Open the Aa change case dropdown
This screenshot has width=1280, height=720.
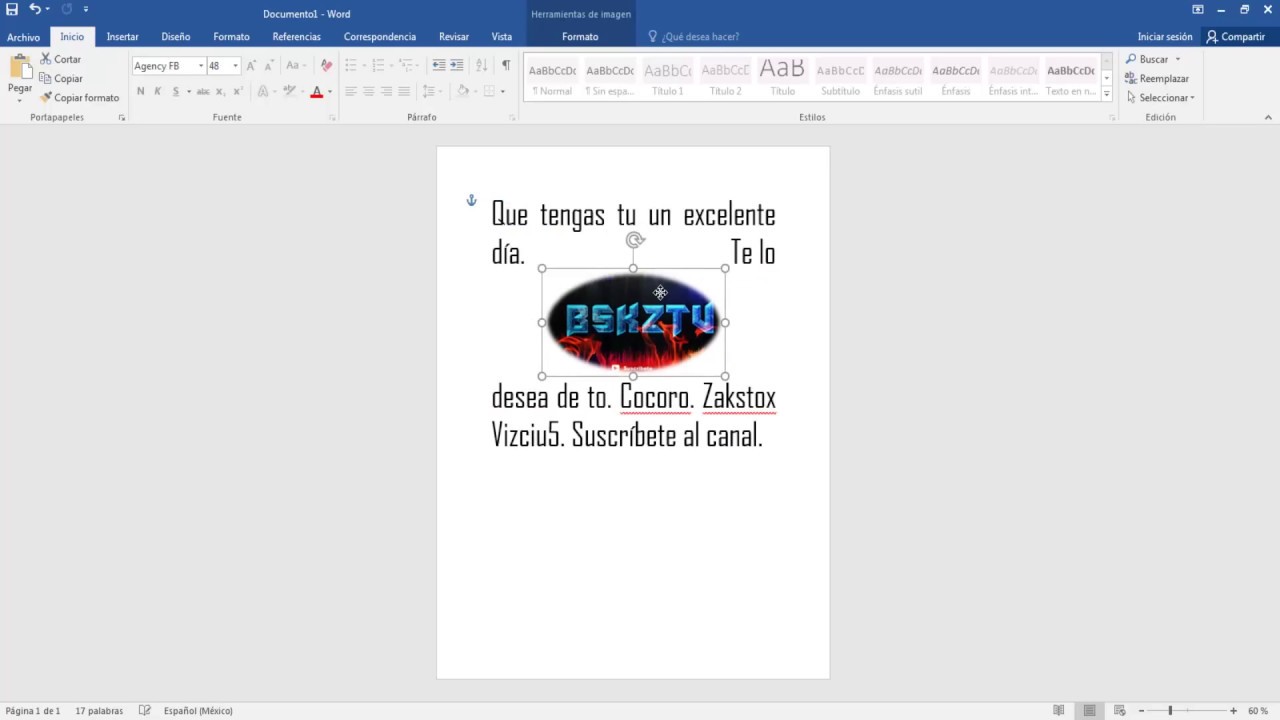[295, 65]
